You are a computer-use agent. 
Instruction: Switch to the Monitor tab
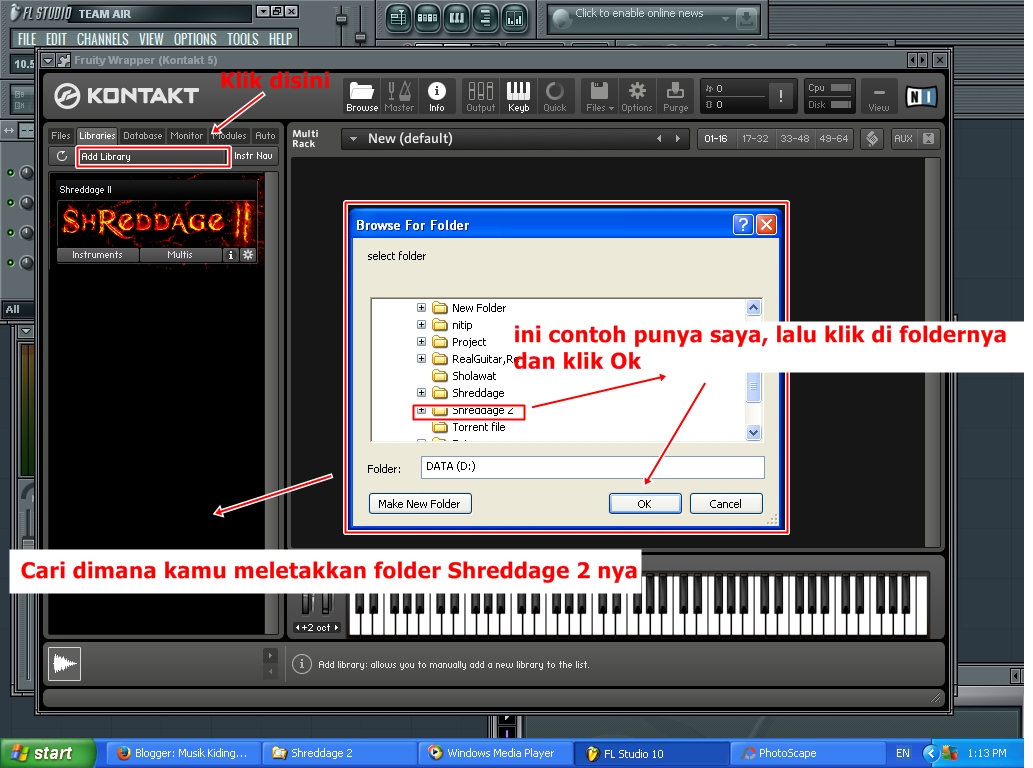coord(186,136)
